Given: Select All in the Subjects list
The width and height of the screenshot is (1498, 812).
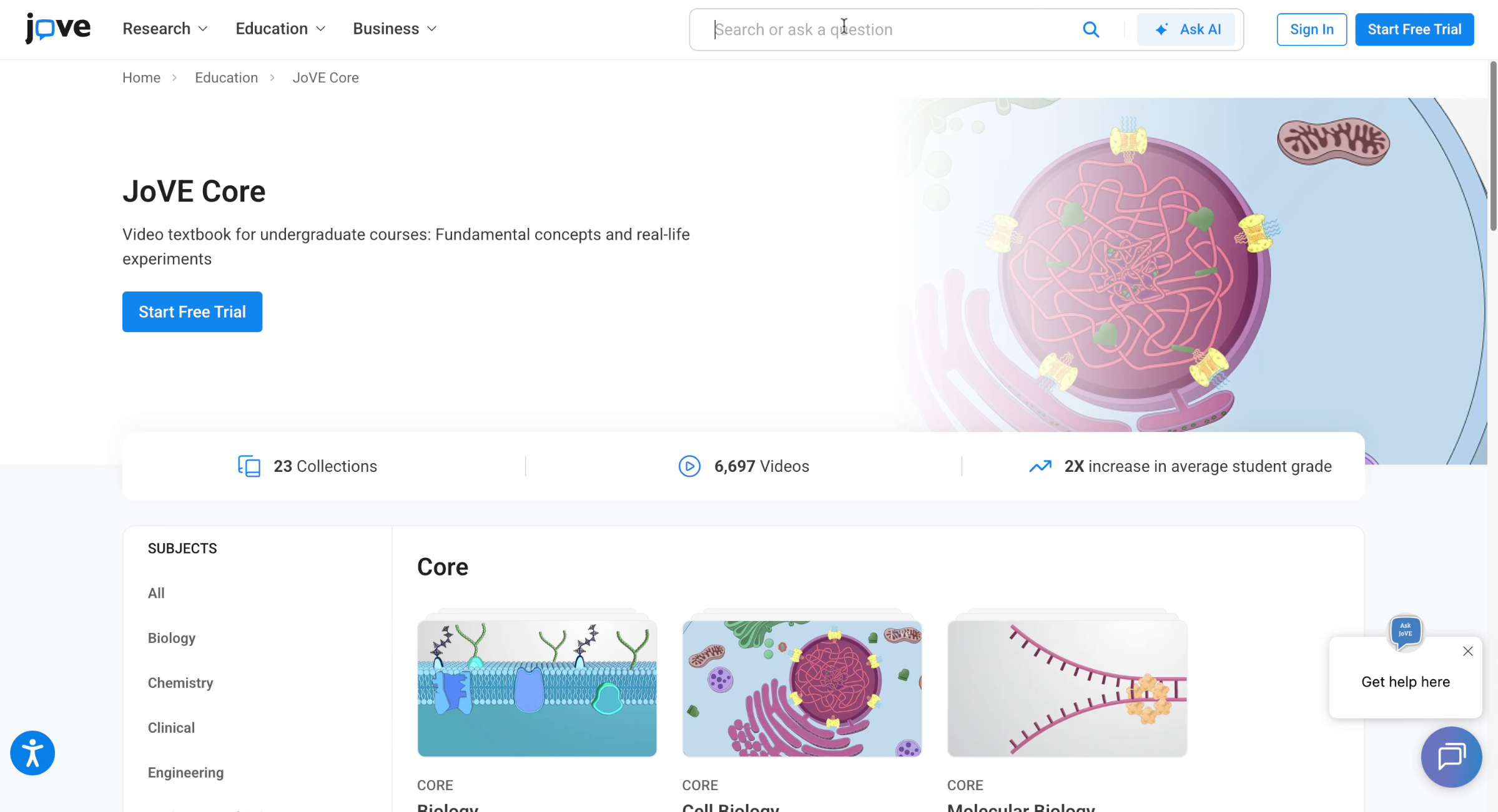Looking at the screenshot, I should (156, 593).
